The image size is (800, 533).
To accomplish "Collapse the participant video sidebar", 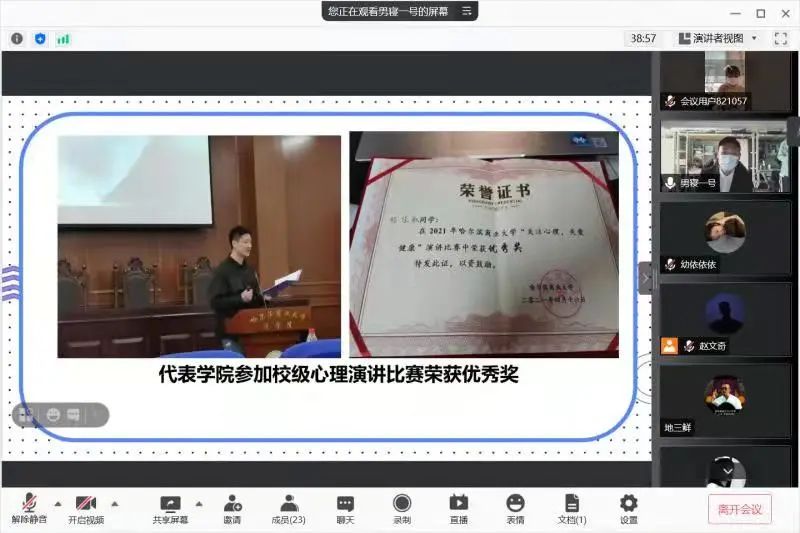I will point(645,277).
